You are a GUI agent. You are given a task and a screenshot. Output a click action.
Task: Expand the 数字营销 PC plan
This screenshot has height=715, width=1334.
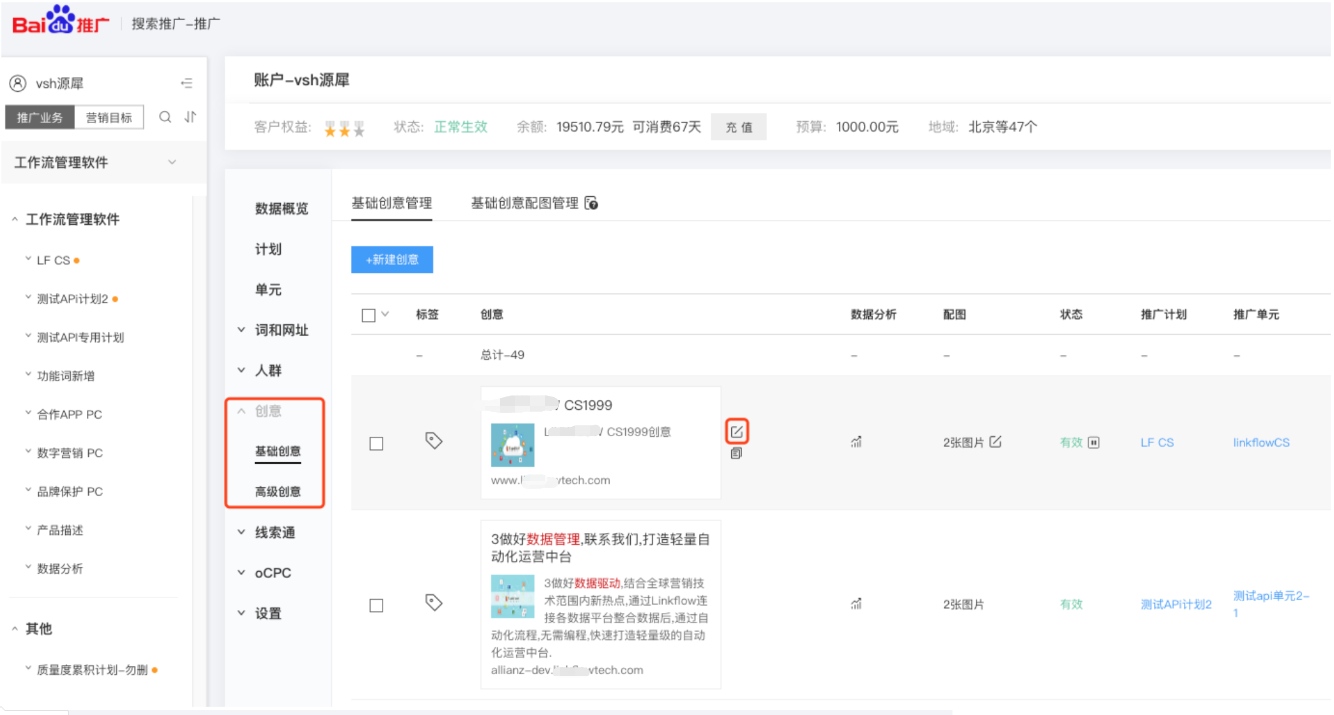28,453
